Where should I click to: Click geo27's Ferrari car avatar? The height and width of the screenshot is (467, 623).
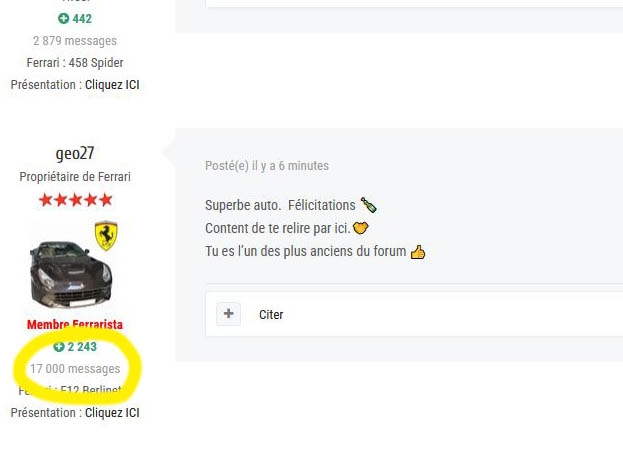pos(71,274)
